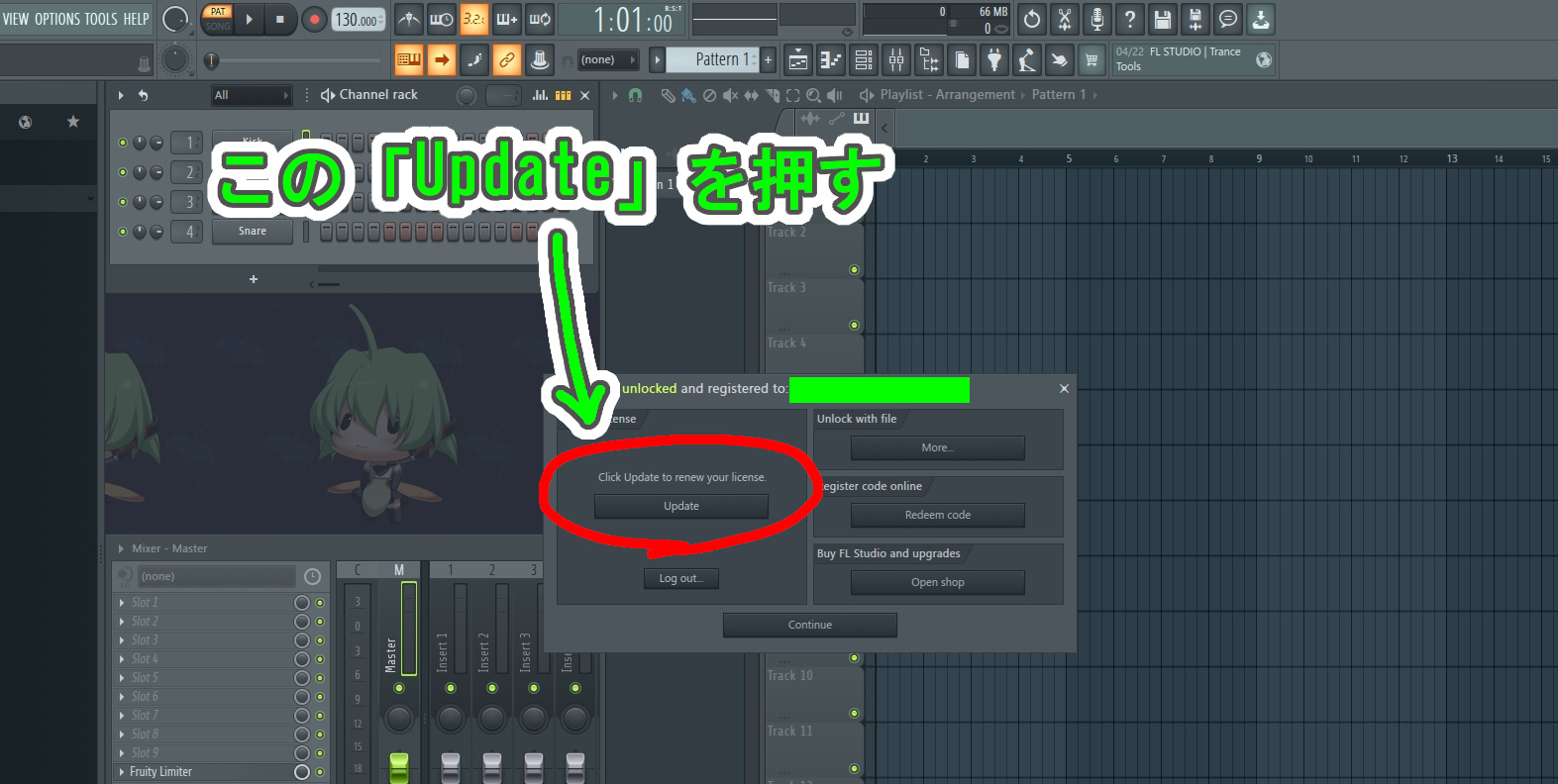Open Channel rack graph editor icon
1558x784 pixels.
pos(540,95)
